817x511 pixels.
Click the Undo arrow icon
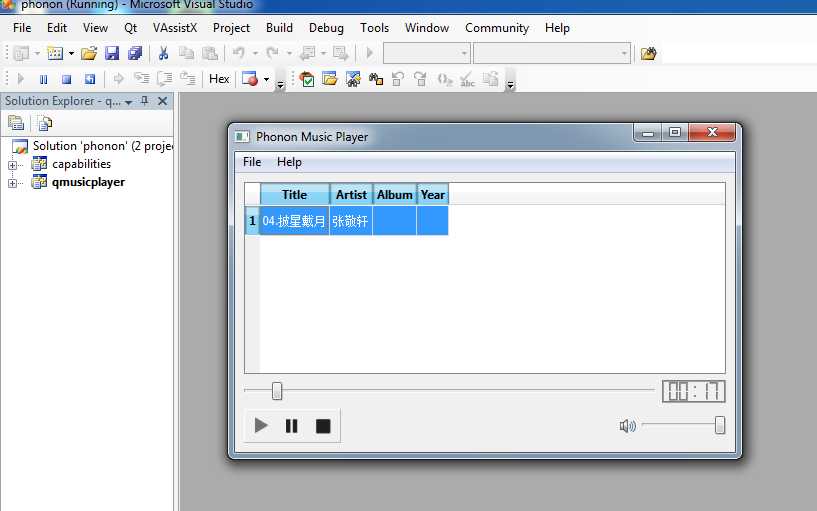239,53
